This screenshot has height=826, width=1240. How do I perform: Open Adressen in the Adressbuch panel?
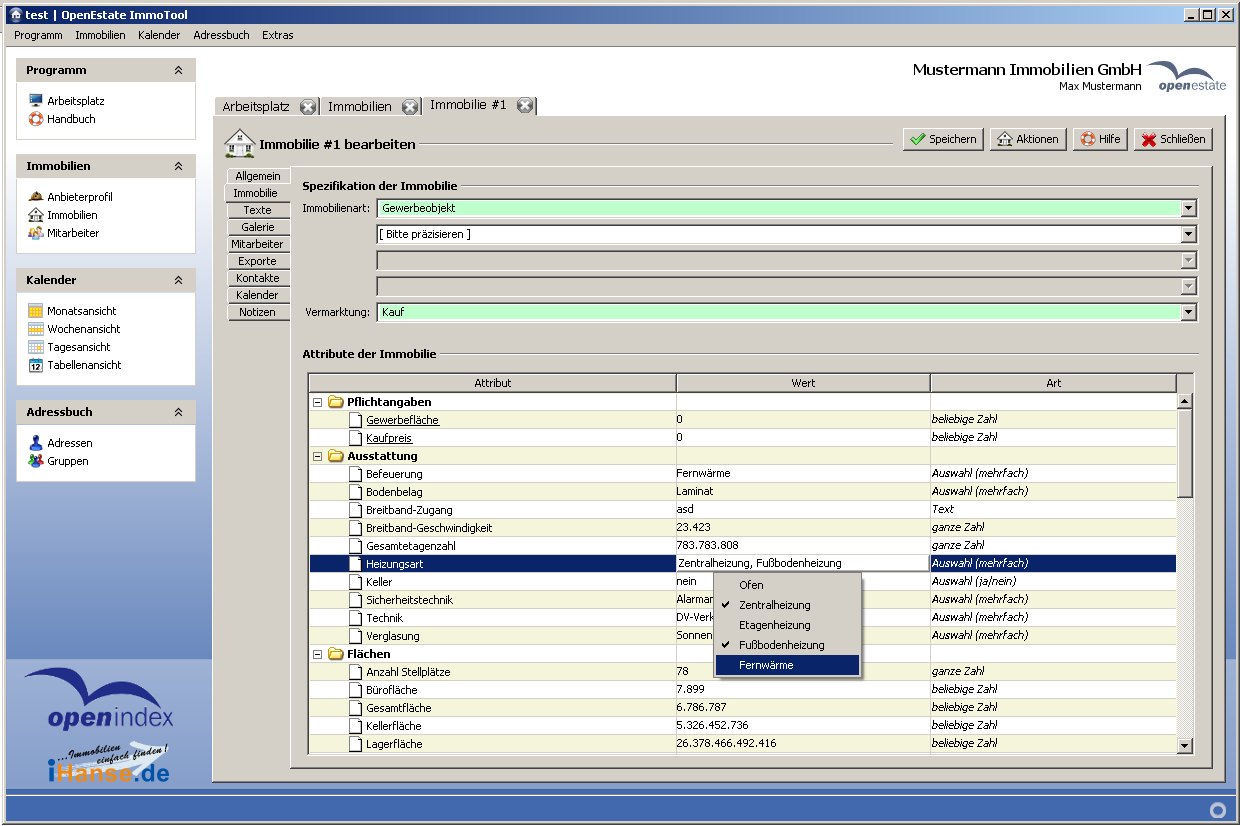click(x=69, y=443)
